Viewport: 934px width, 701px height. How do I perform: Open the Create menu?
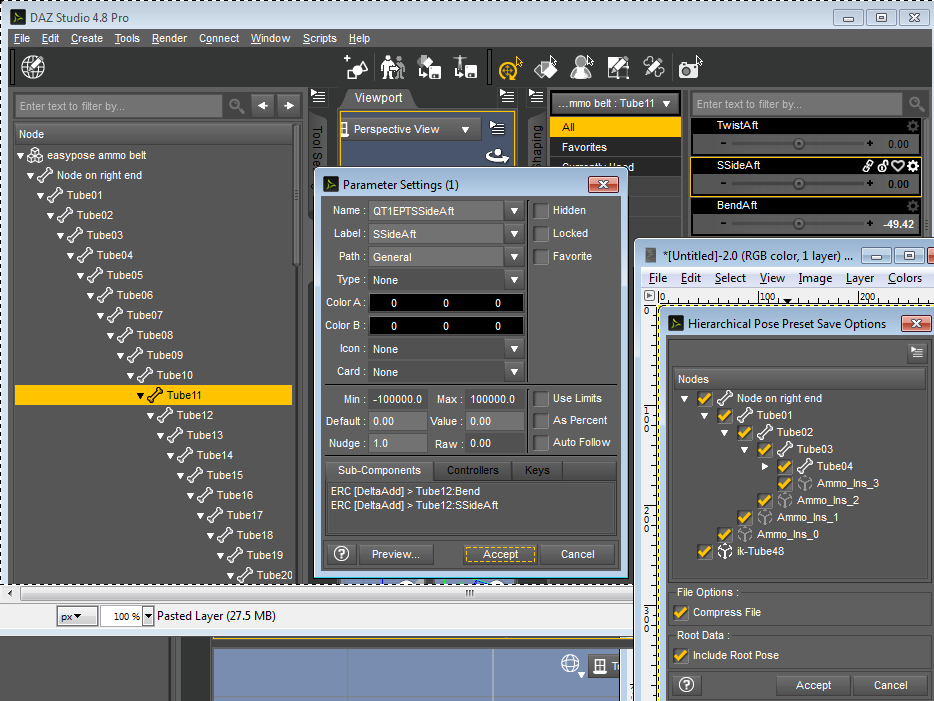(87, 38)
